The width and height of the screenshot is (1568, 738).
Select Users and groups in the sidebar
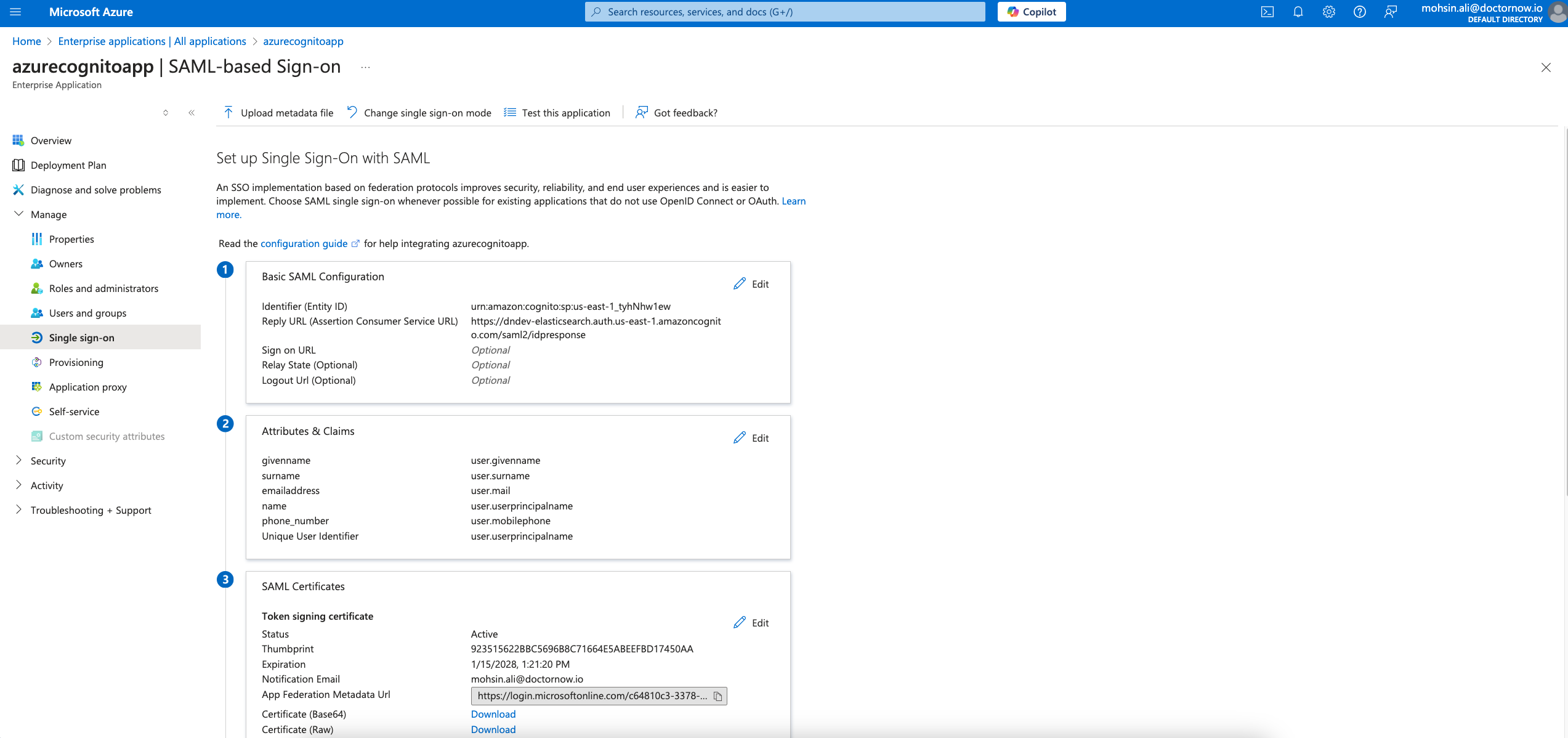(x=88, y=313)
